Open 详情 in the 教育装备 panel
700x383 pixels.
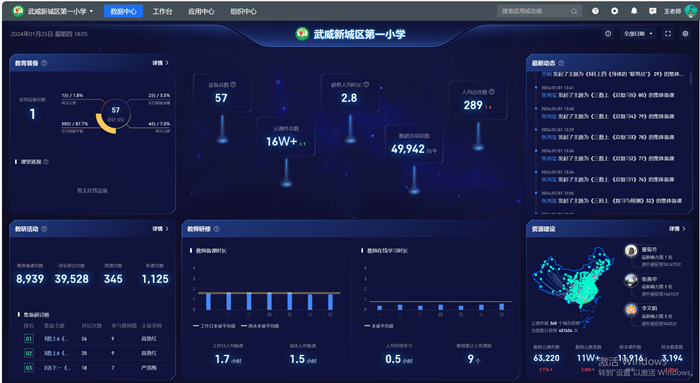click(161, 63)
